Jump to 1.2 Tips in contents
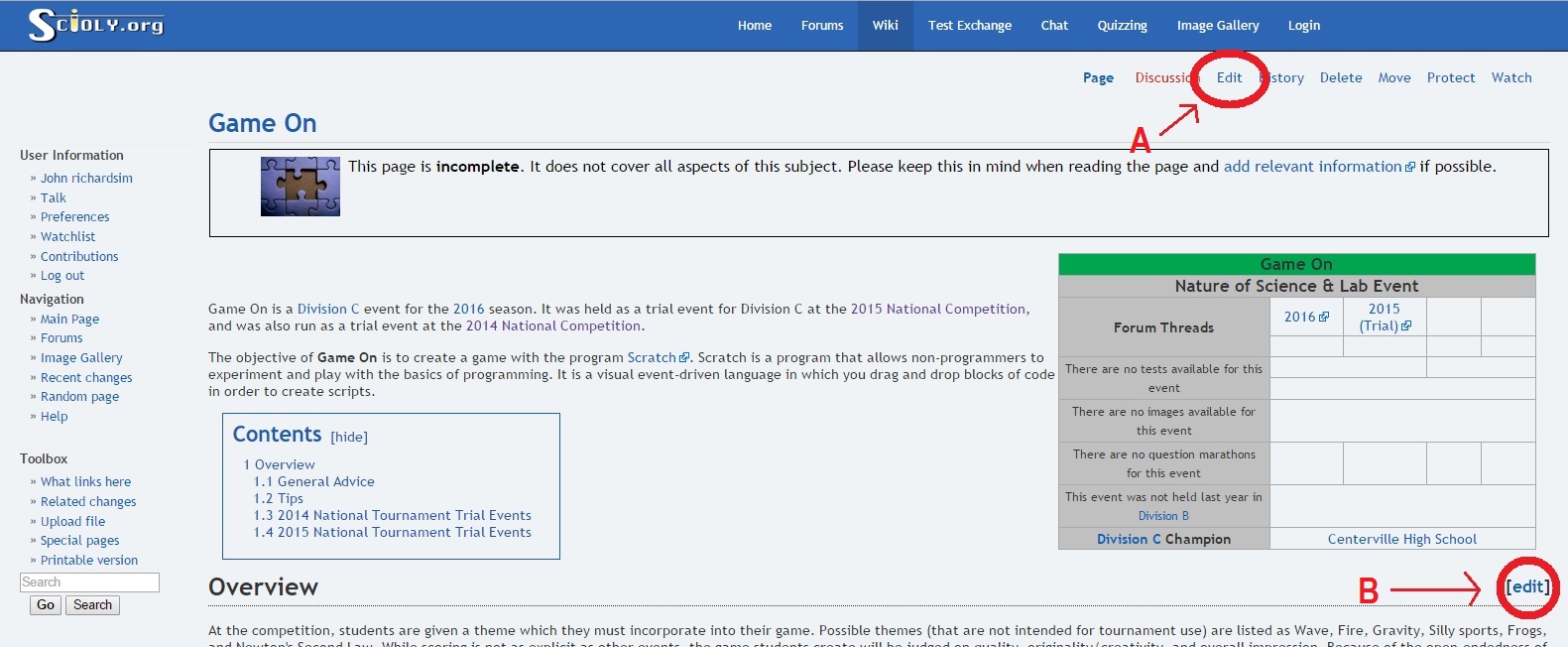The height and width of the screenshot is (647, 1568). pos(279,498)
